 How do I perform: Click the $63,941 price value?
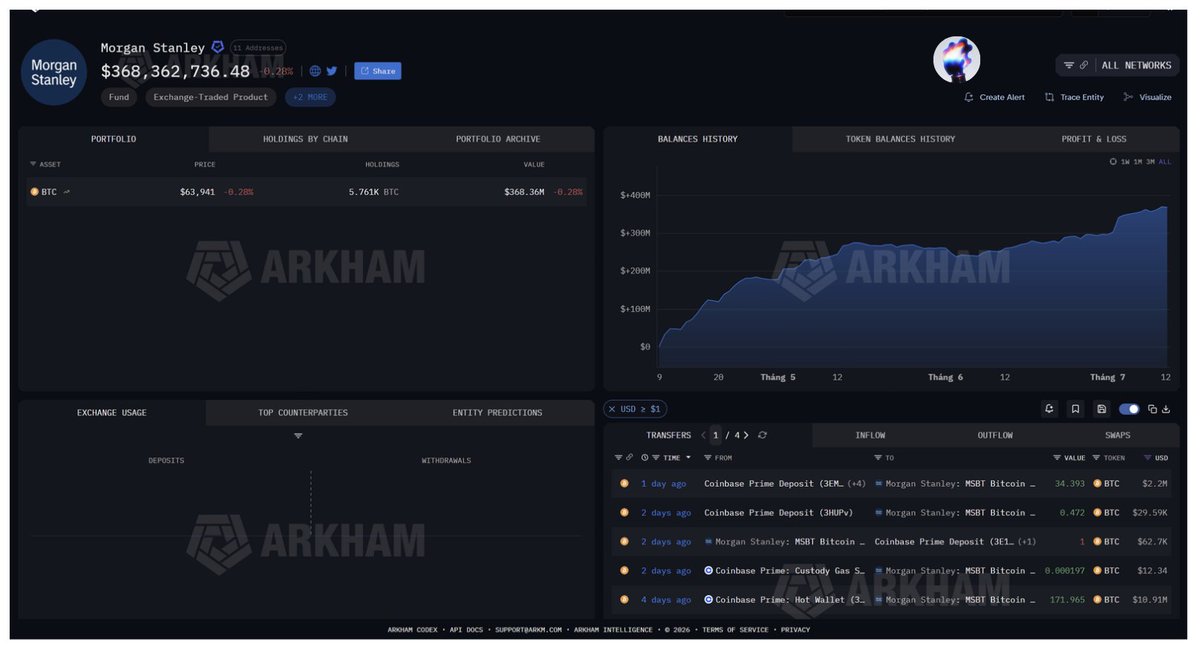(197, 192)
